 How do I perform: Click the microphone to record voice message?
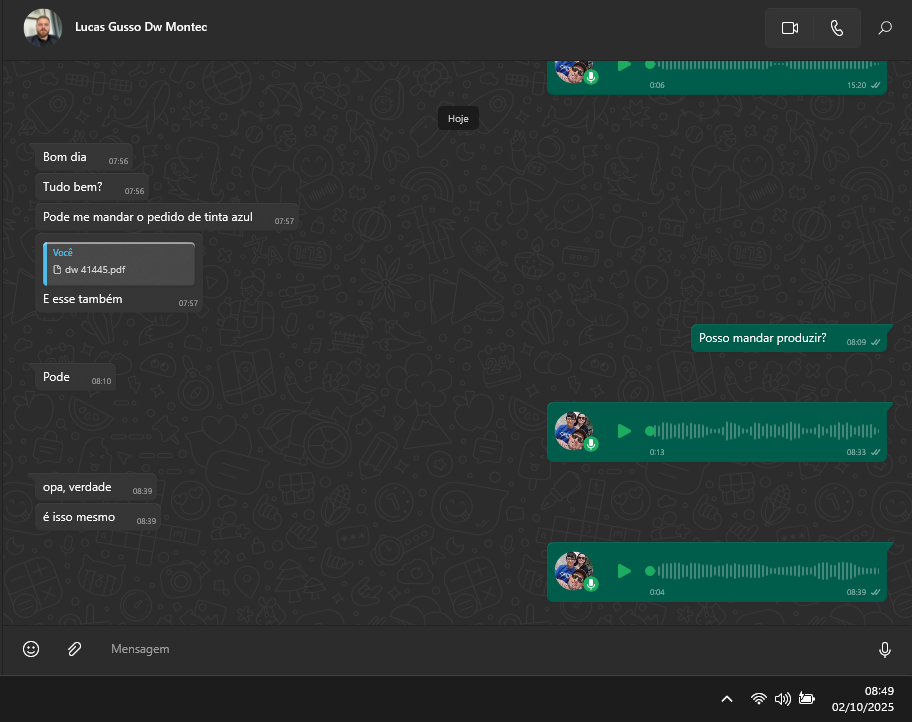[884, 650]
